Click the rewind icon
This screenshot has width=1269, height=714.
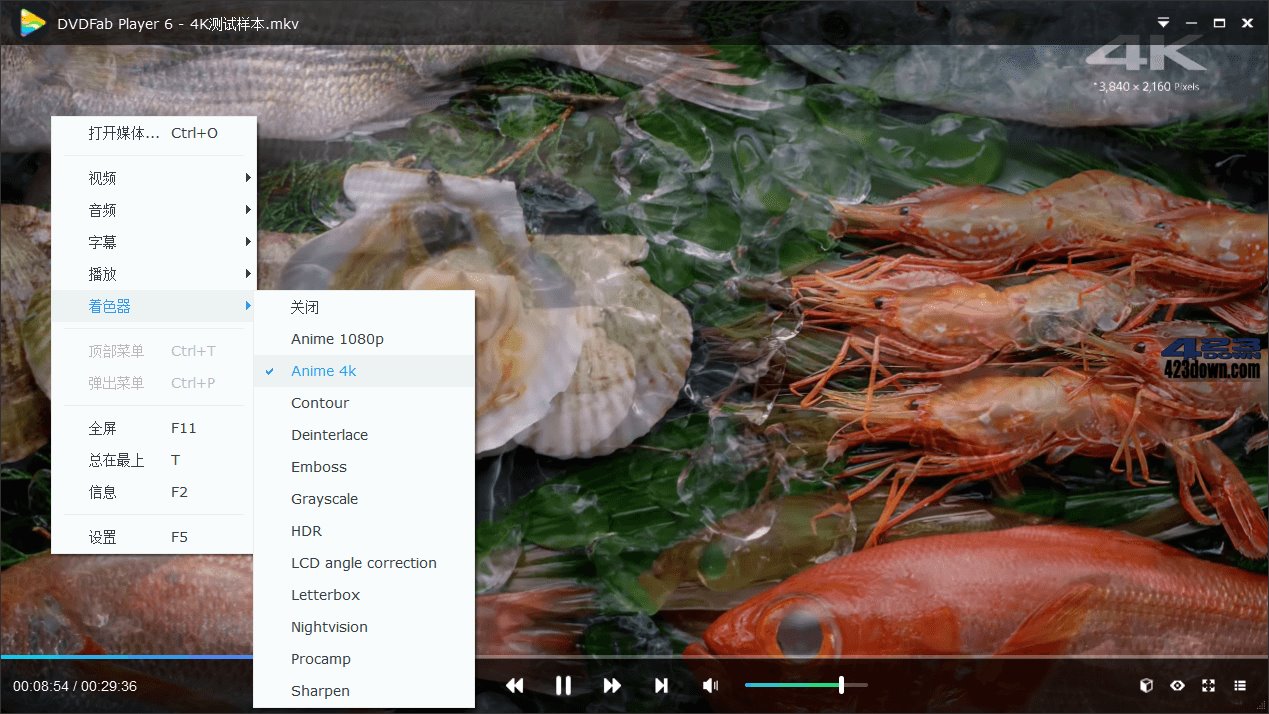pyautogui.click(x=514, y=685)
